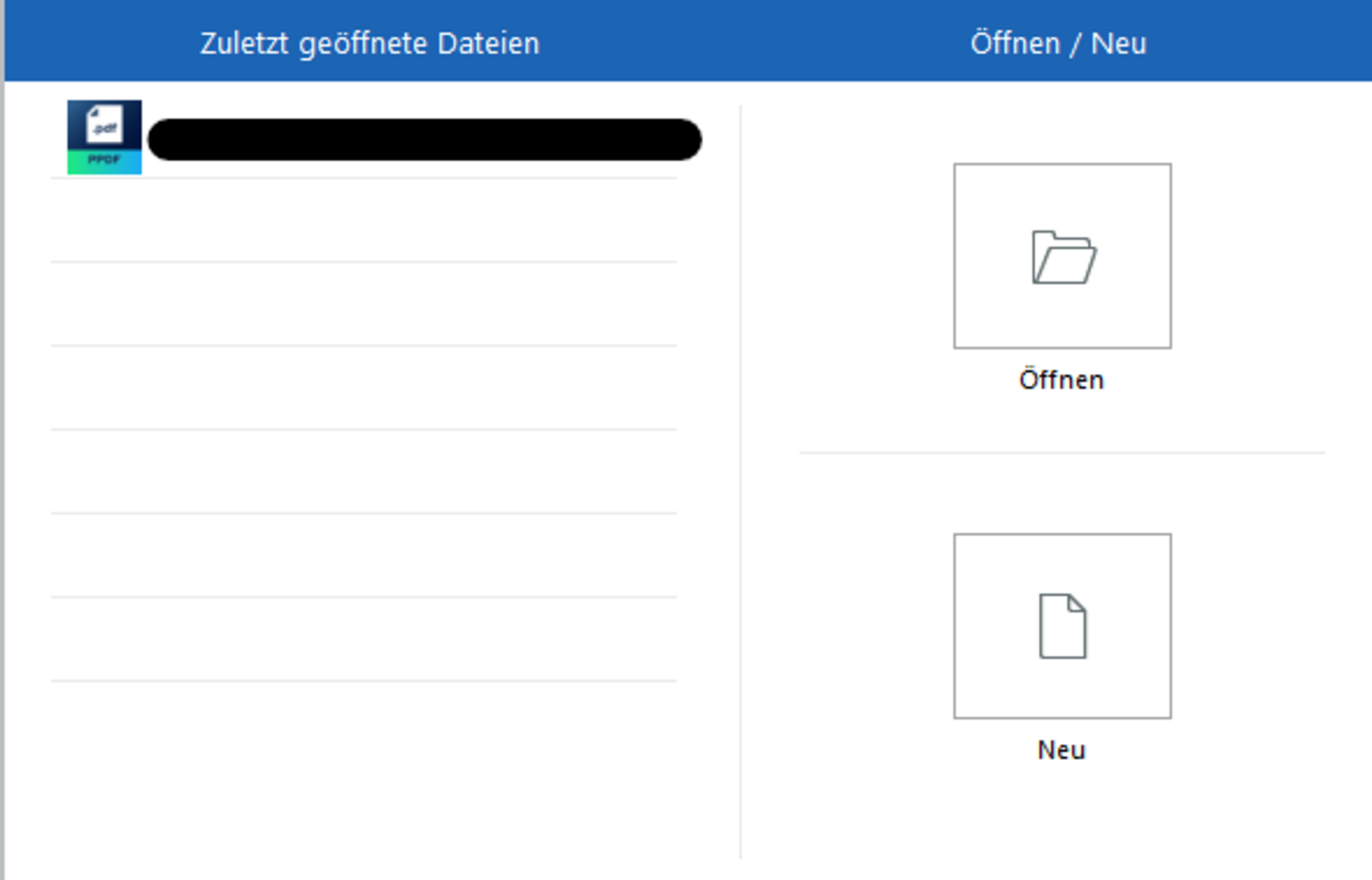1372x880 pixels.
Task: Click the "Zuletzt geöffnete Dateien" header
Action: [x=369, y=43]
